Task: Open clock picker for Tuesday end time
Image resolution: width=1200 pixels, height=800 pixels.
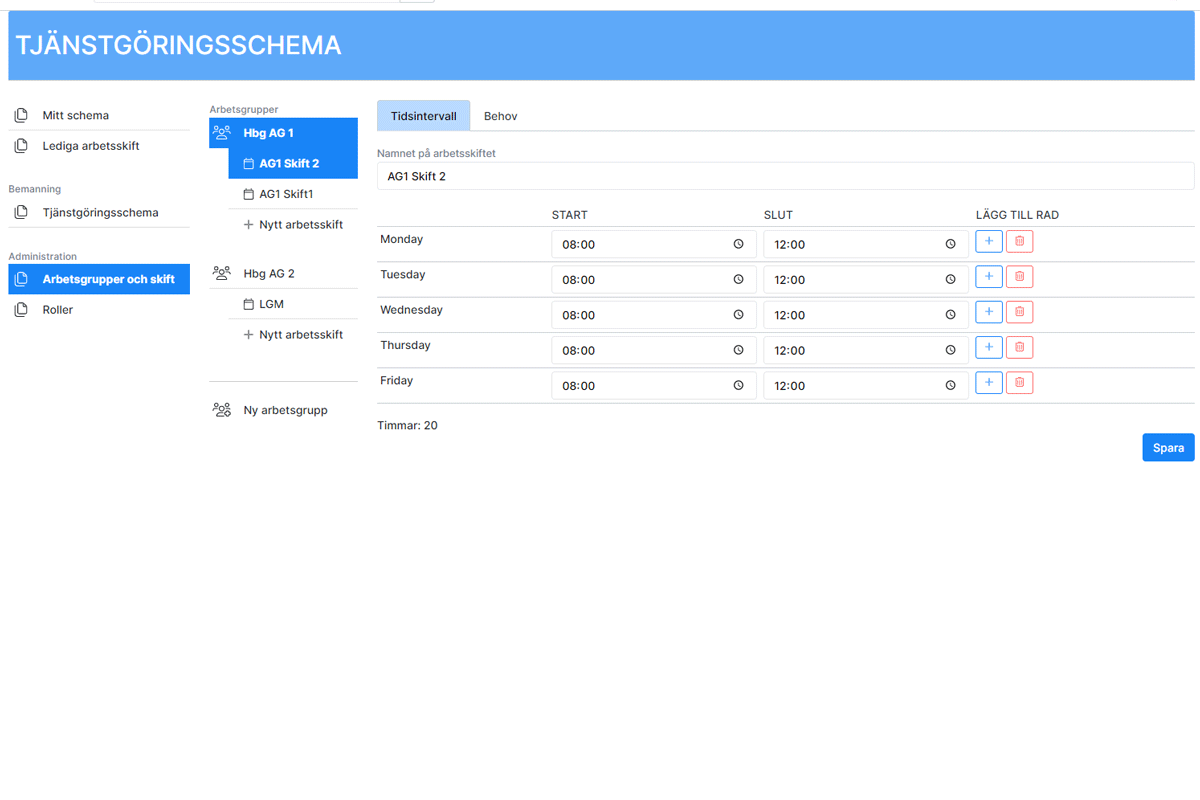Action: (950, 279)
